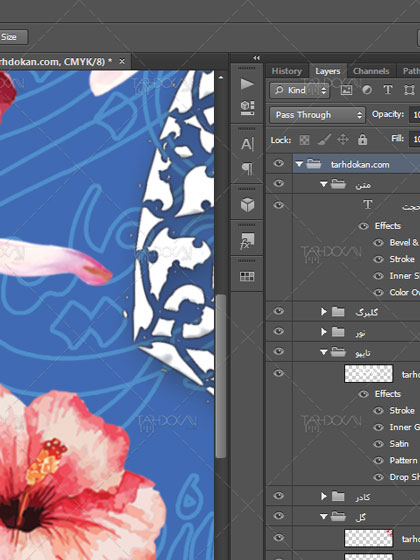Toggle Satin effect visibility
The image size is (420, 560).
pos(378,444)
